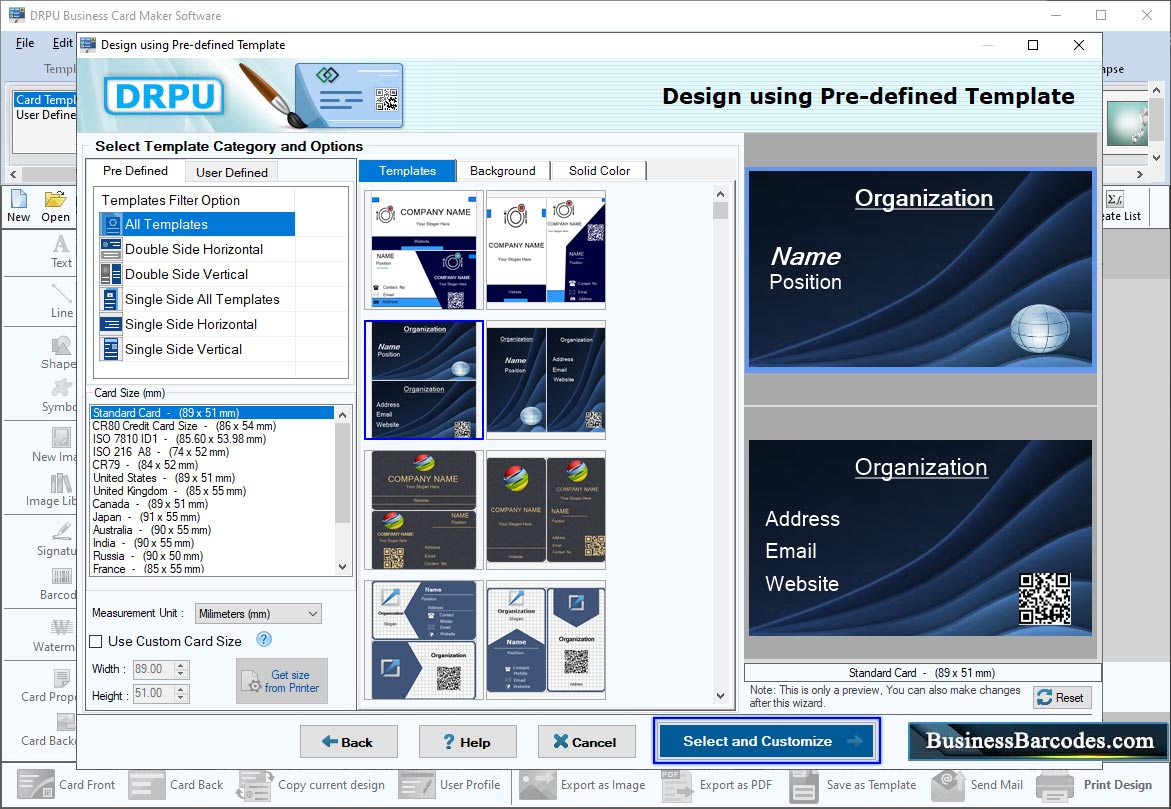This screenshot has width=1171, height=809.
Task: Select the dark blue wave vertical template thumbnail
Action: [x=546, y=380]
